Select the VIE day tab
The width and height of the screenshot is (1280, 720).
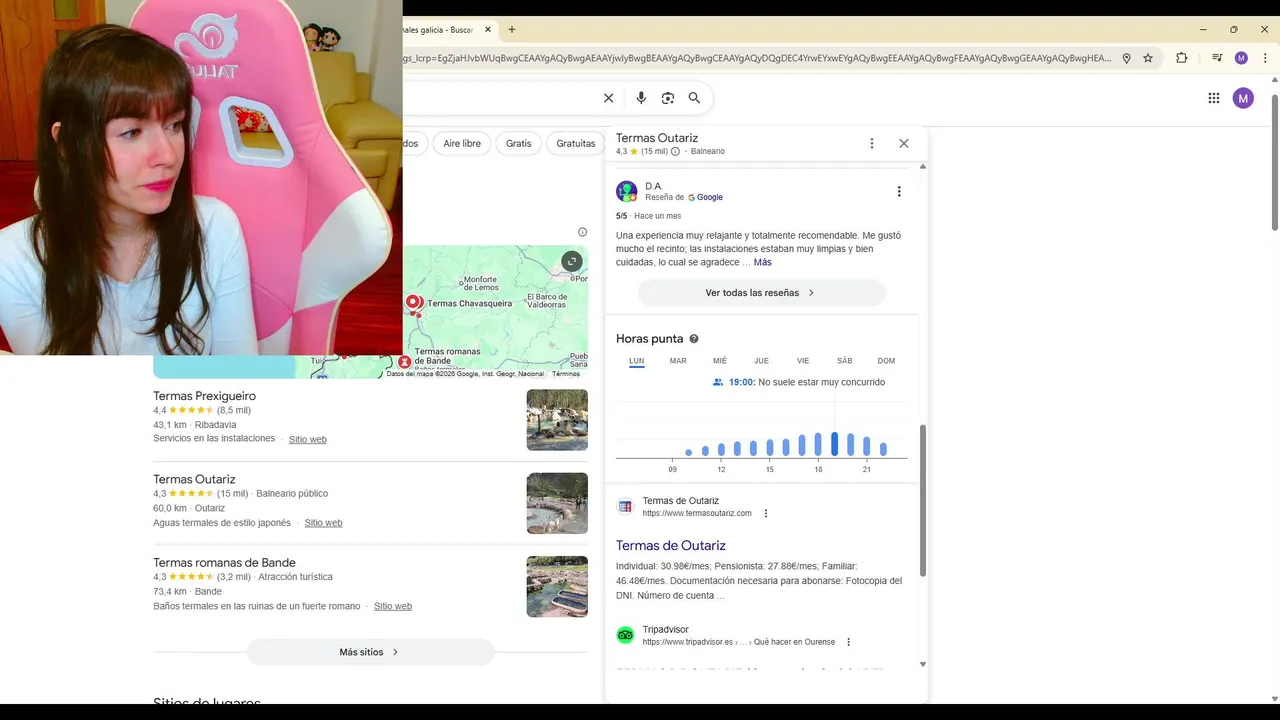pos(803,361)
